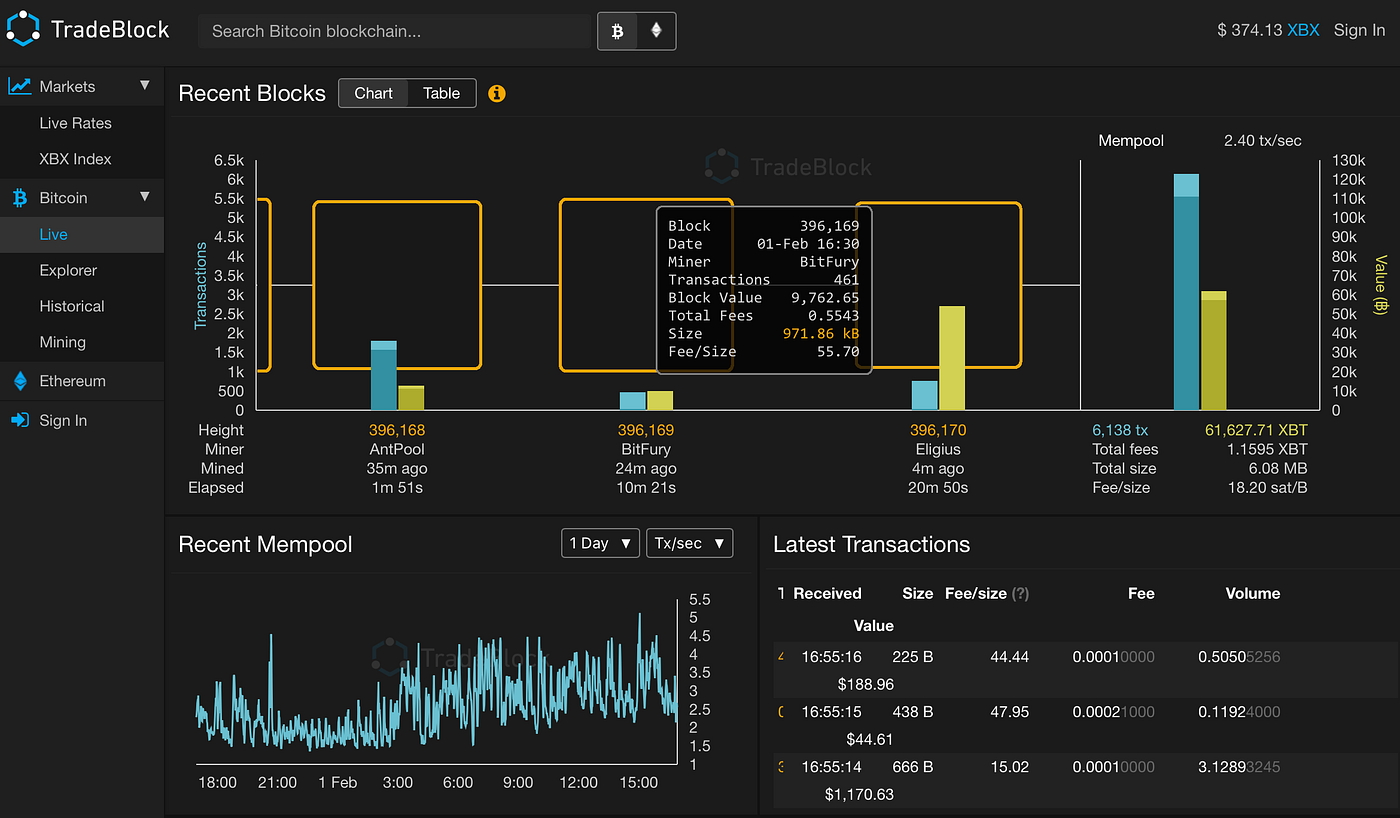Sort transactions by Volume column
Image resolution: width=1400 pixels, height=818 pixels.
pyautogui.click(x=1253, y=593)
